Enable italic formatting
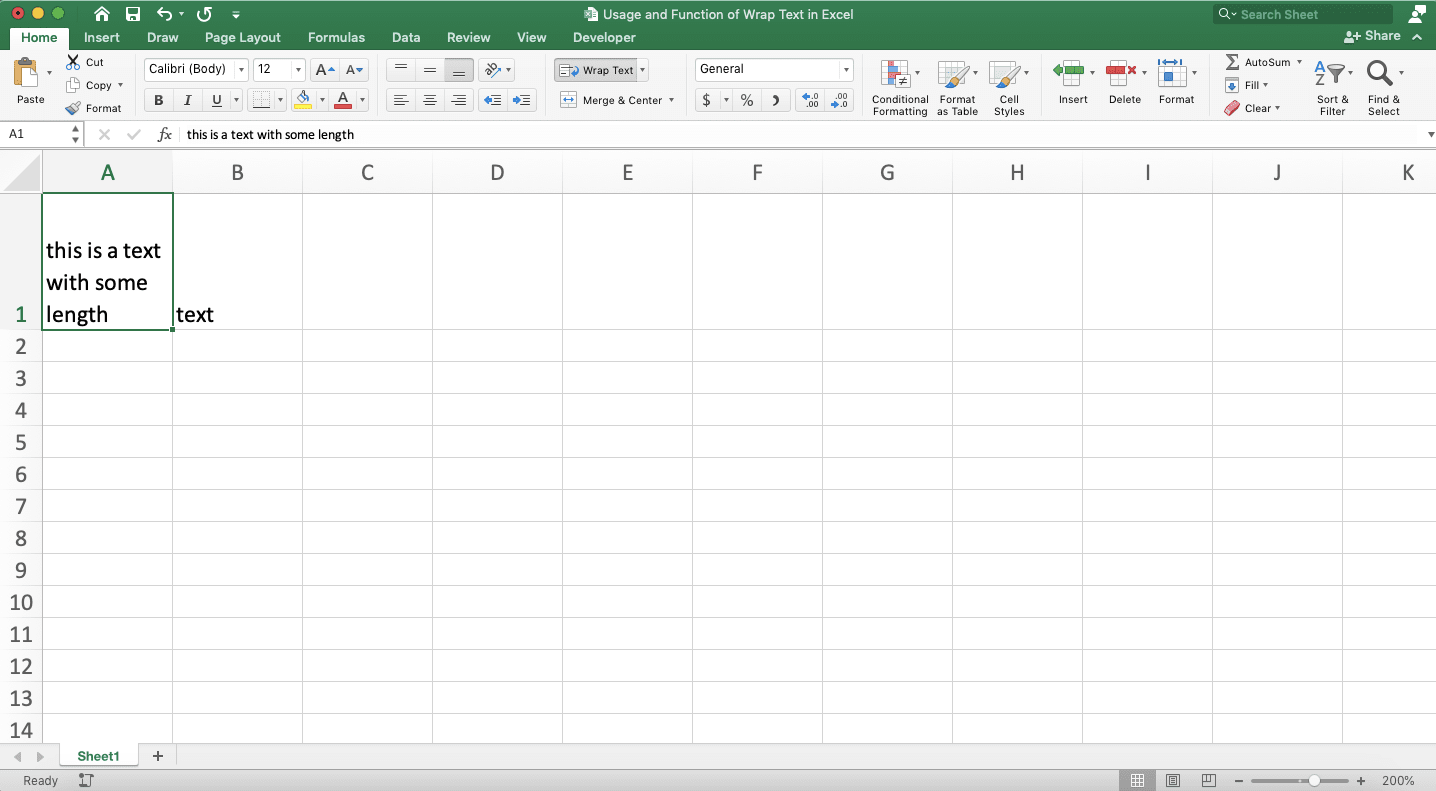 pos(187,100)
